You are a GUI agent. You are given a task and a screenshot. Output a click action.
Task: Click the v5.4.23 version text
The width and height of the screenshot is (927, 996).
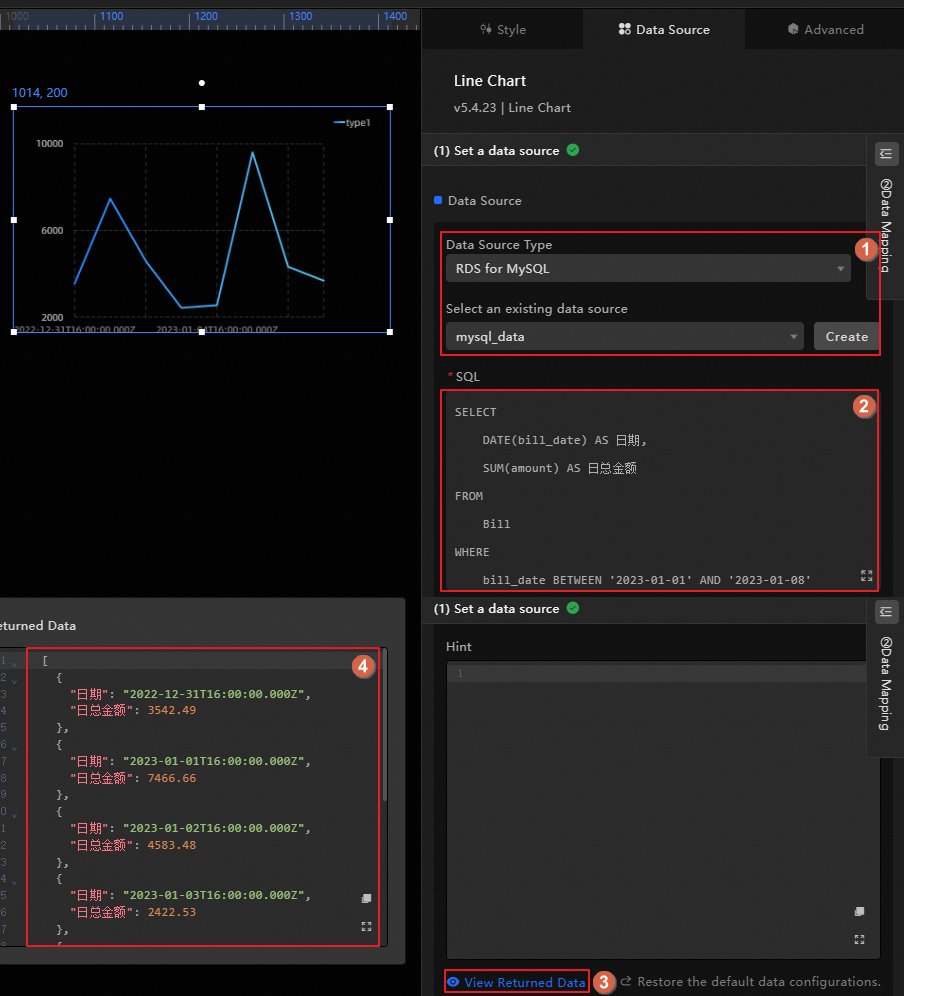[x=475, y=107]
